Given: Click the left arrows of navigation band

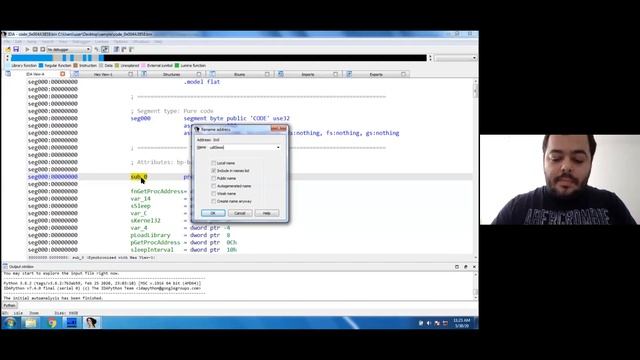Looking at the screenshot, I should pos(7,58).
